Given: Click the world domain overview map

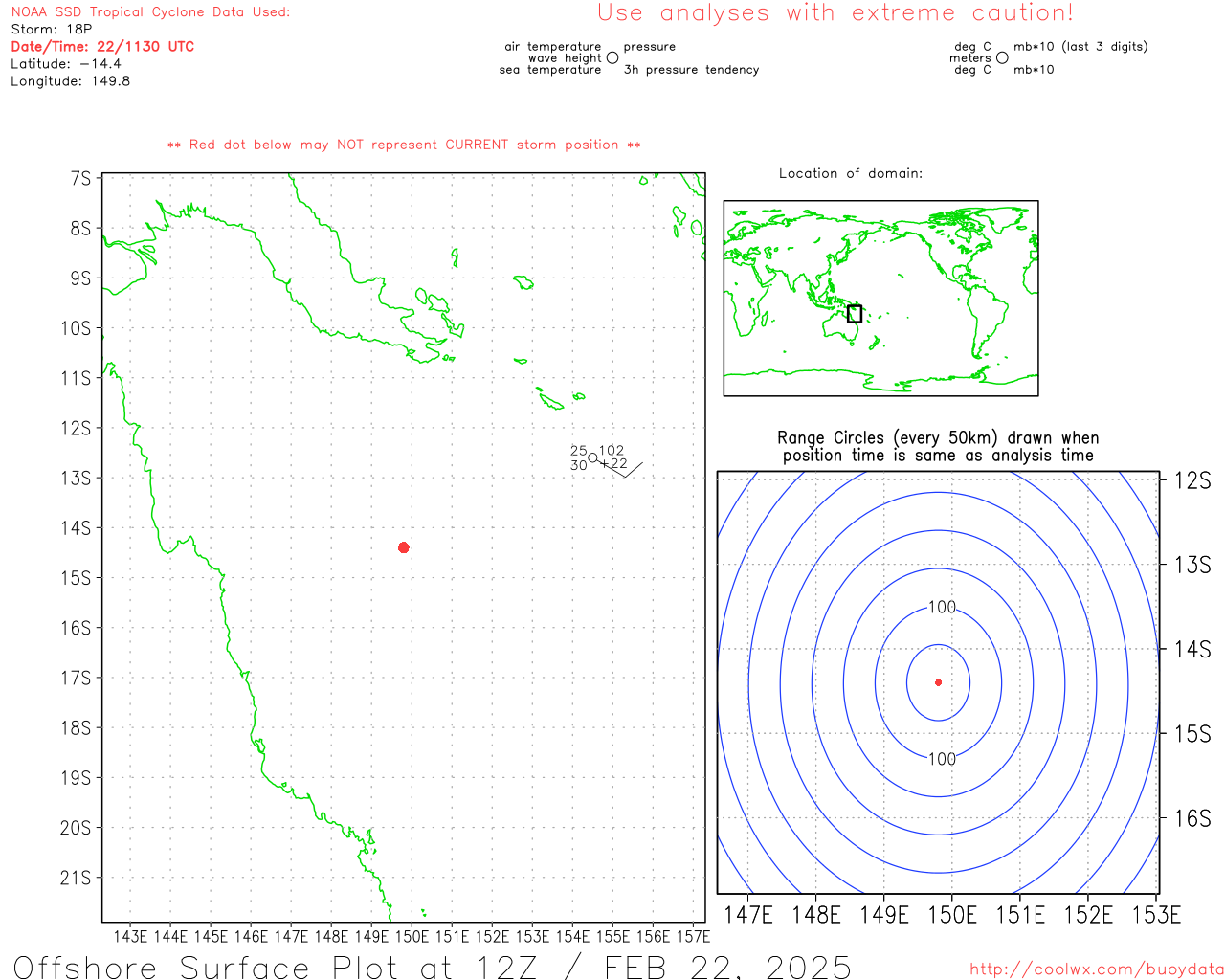Looking at the screenshot, I should [880, 298].
